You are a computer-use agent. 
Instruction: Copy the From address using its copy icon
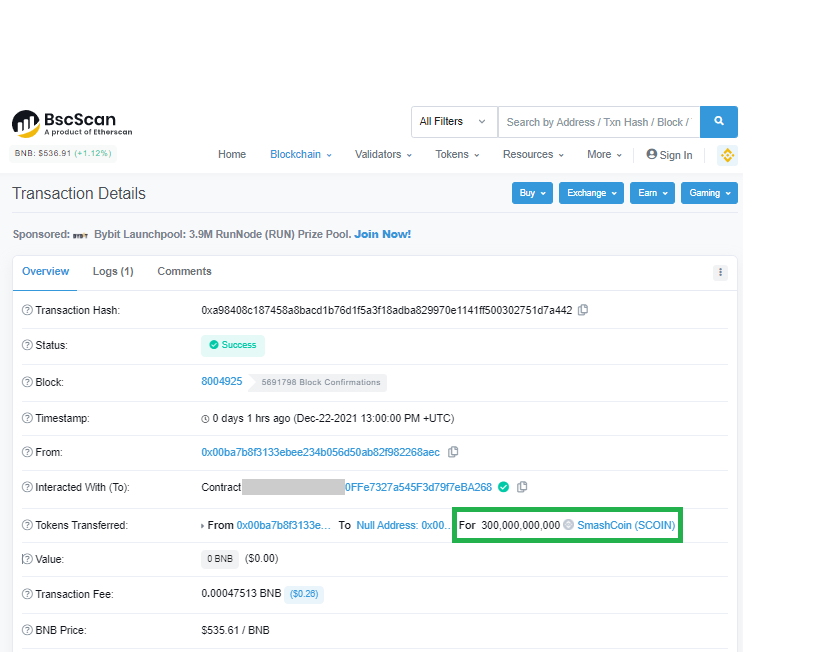(453, 452)
